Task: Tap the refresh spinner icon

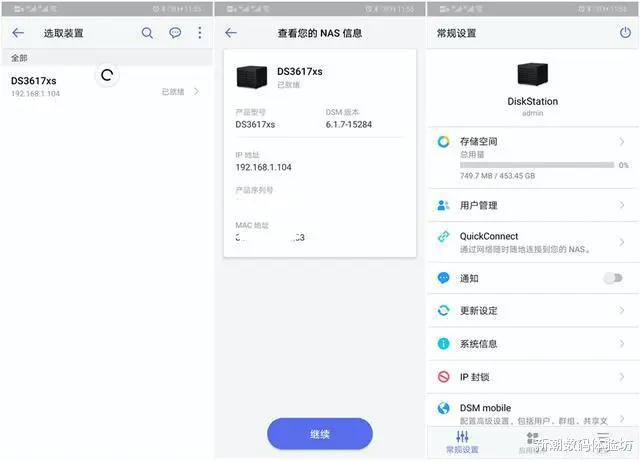Action: coord(107,75)
